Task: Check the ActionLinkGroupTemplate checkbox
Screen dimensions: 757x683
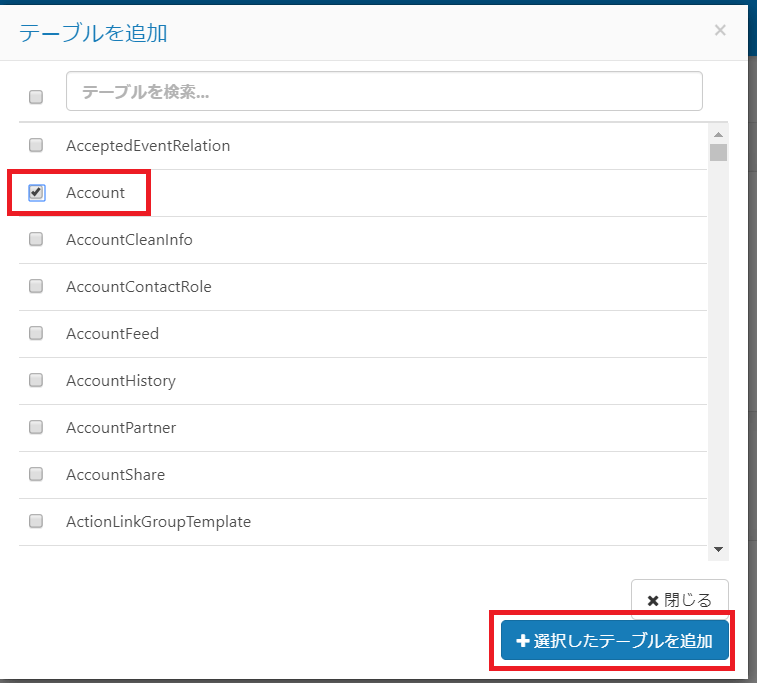Action: coord(36,521)
